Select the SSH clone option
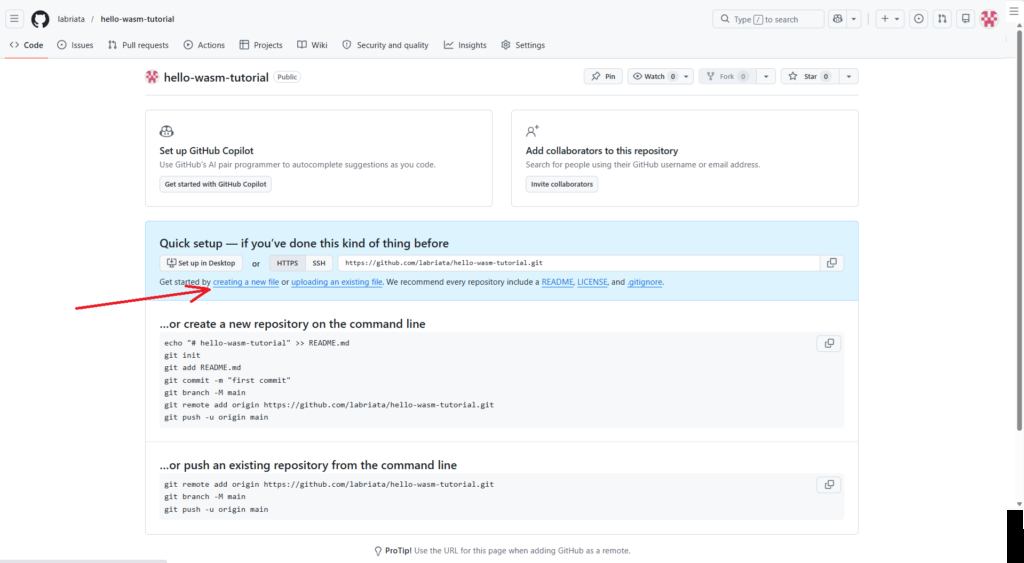1024x563 pixels. pyautogui.click(x=319, y=263)
